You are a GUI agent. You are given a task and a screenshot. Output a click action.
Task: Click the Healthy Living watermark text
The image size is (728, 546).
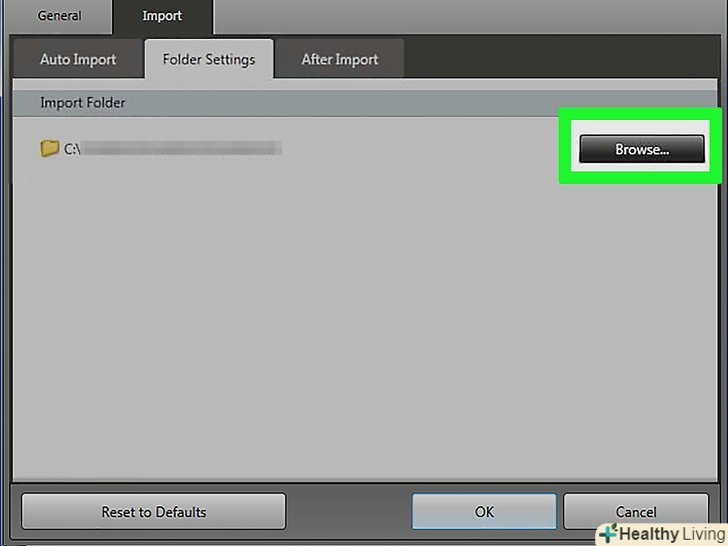673,534
